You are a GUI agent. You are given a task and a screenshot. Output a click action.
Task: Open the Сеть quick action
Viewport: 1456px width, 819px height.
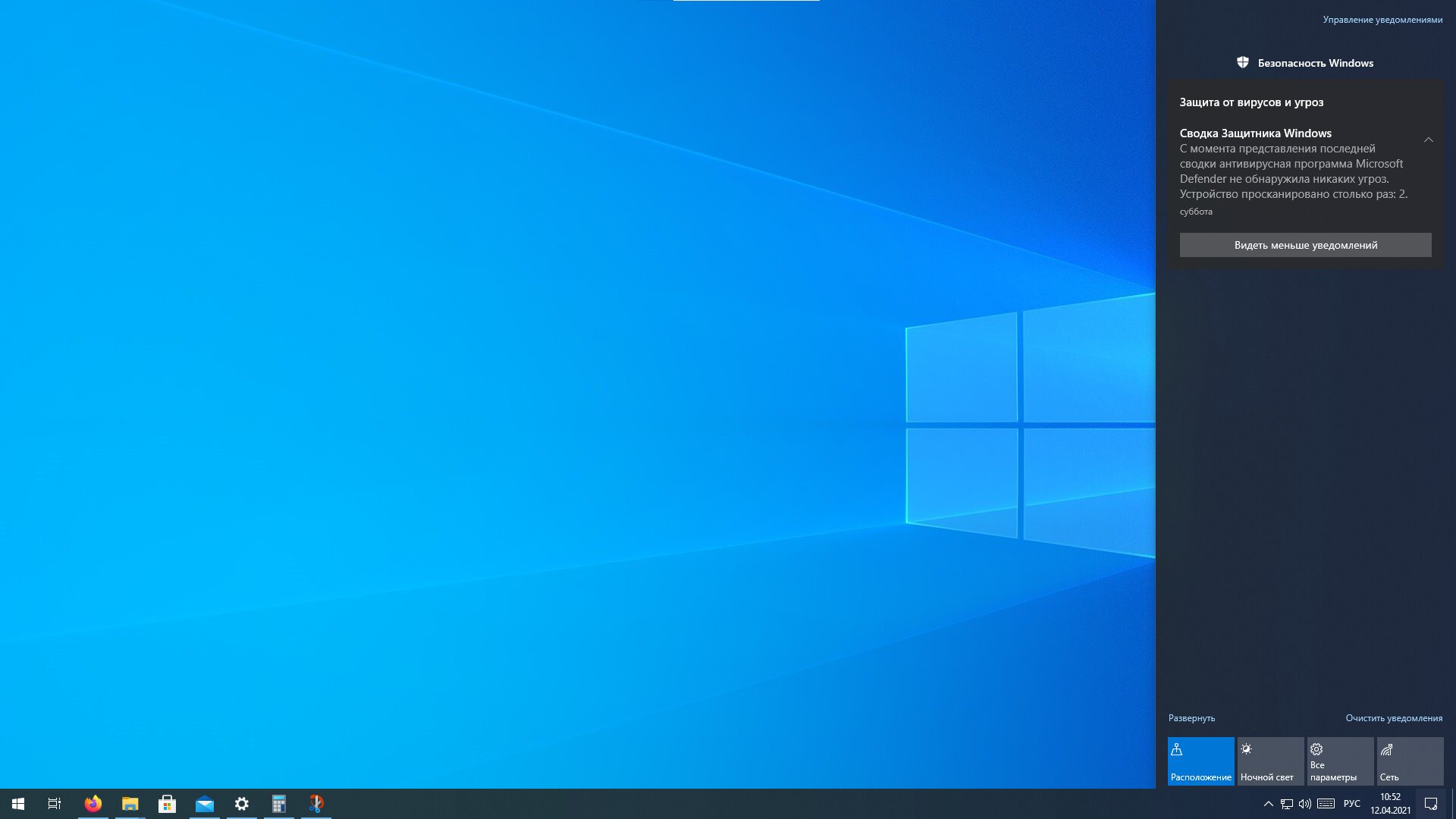(1410, 761)
